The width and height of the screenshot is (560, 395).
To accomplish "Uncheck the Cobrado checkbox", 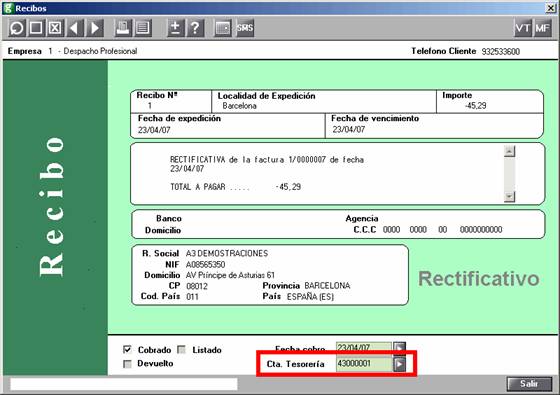I will [x=127, y=349].
